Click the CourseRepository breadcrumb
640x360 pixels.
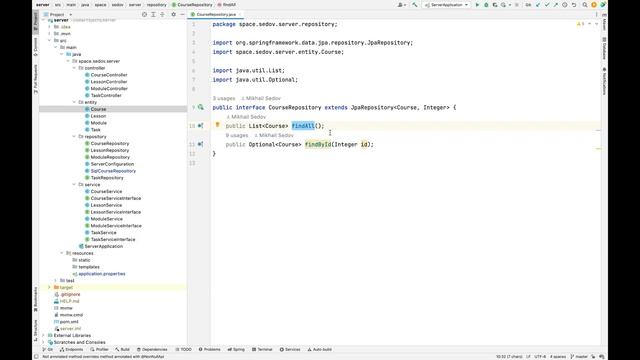click(192, 5)
